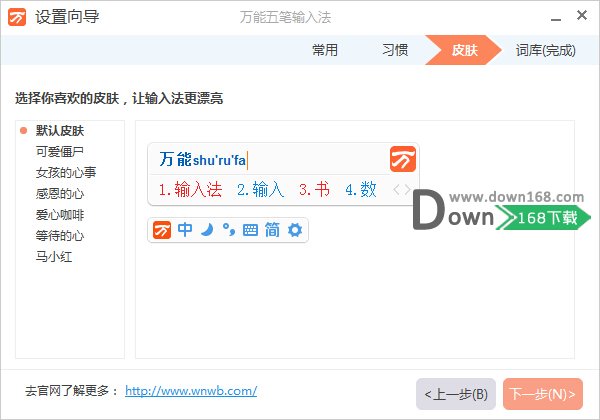Image resolution: width=600 pixels, height=420 pixels.
Task: Open the soft keyboard icon
Action: (x=250, y=230)
